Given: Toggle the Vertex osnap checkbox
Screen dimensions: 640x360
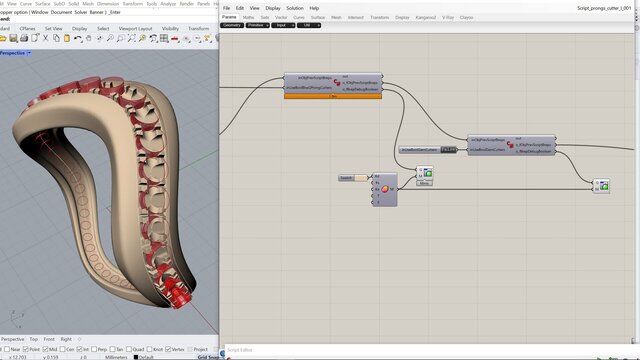Looking at the screenshot, I should click(x=168, y=349).
